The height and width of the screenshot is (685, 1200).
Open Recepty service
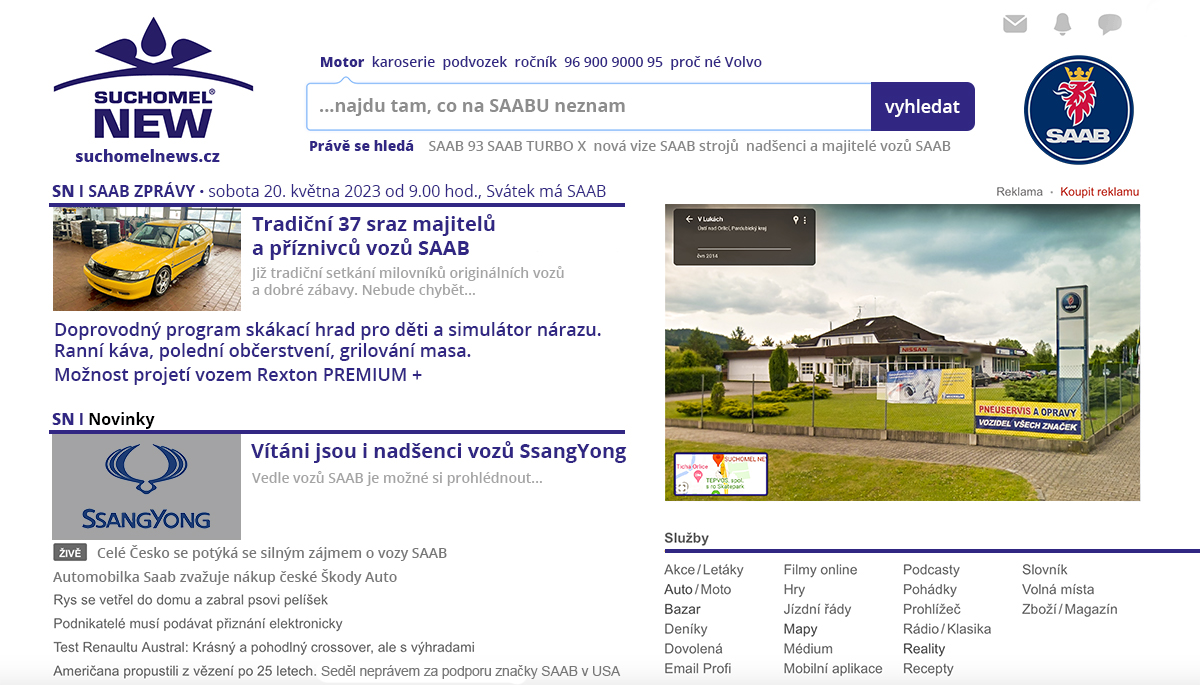pos(928,669)
